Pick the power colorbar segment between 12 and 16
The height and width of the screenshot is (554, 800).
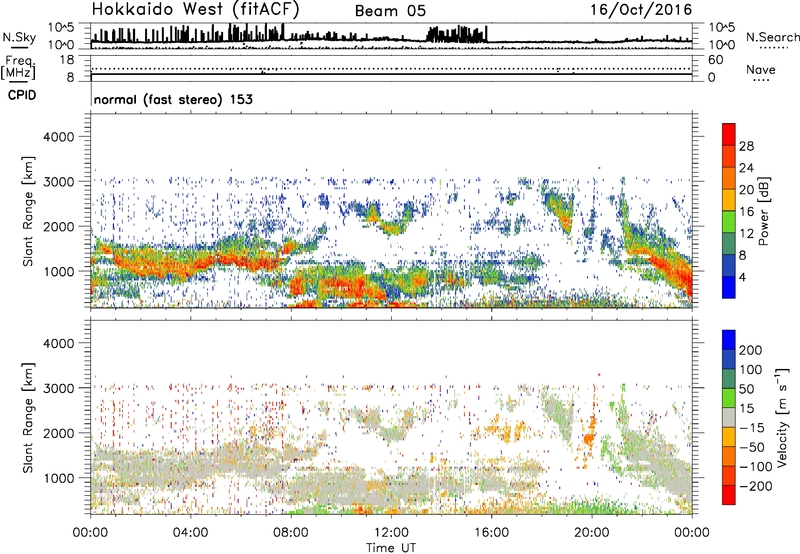(729, 222)
